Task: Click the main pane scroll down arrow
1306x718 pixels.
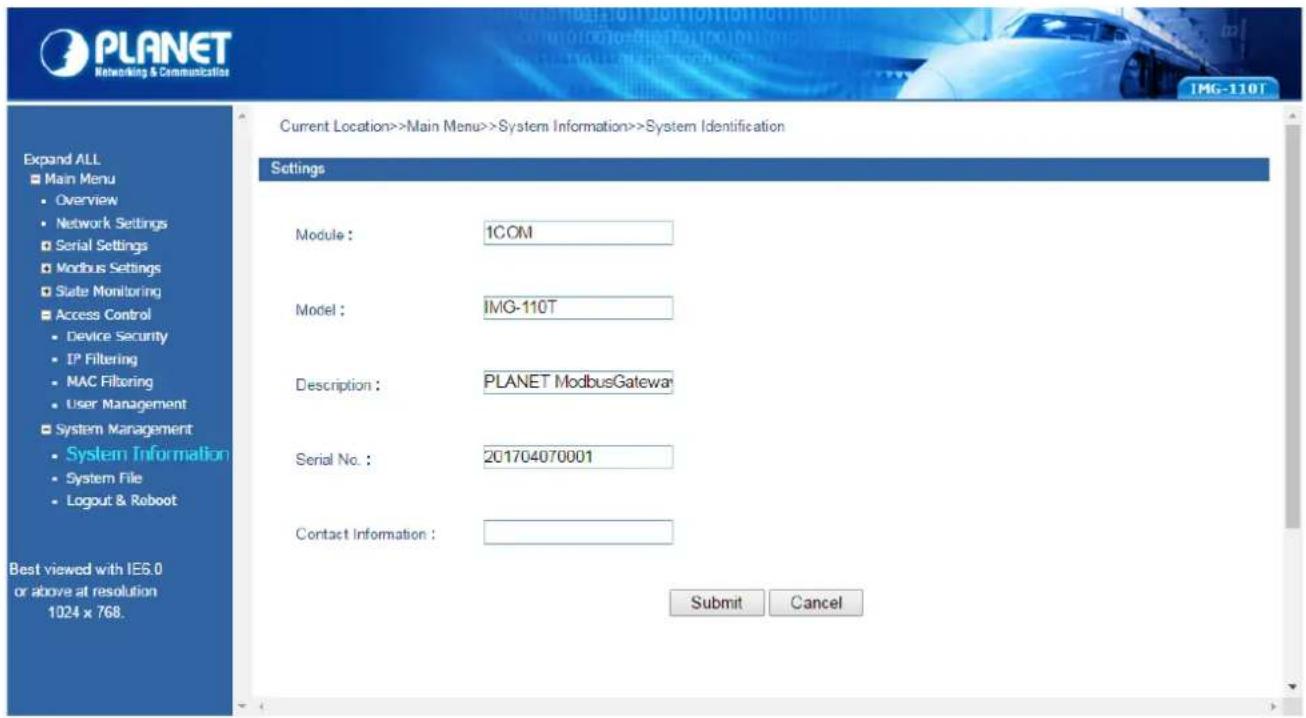Action: point(1291,687)
